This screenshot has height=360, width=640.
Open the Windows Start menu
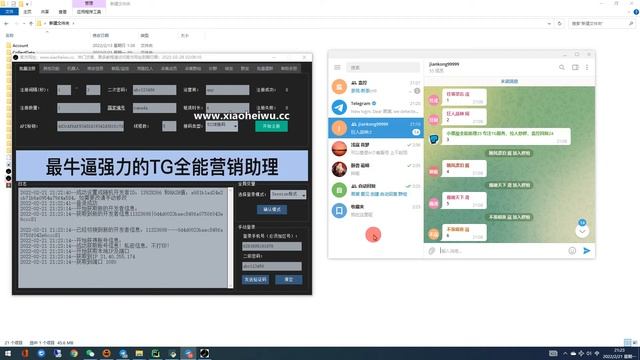(8, 353)
